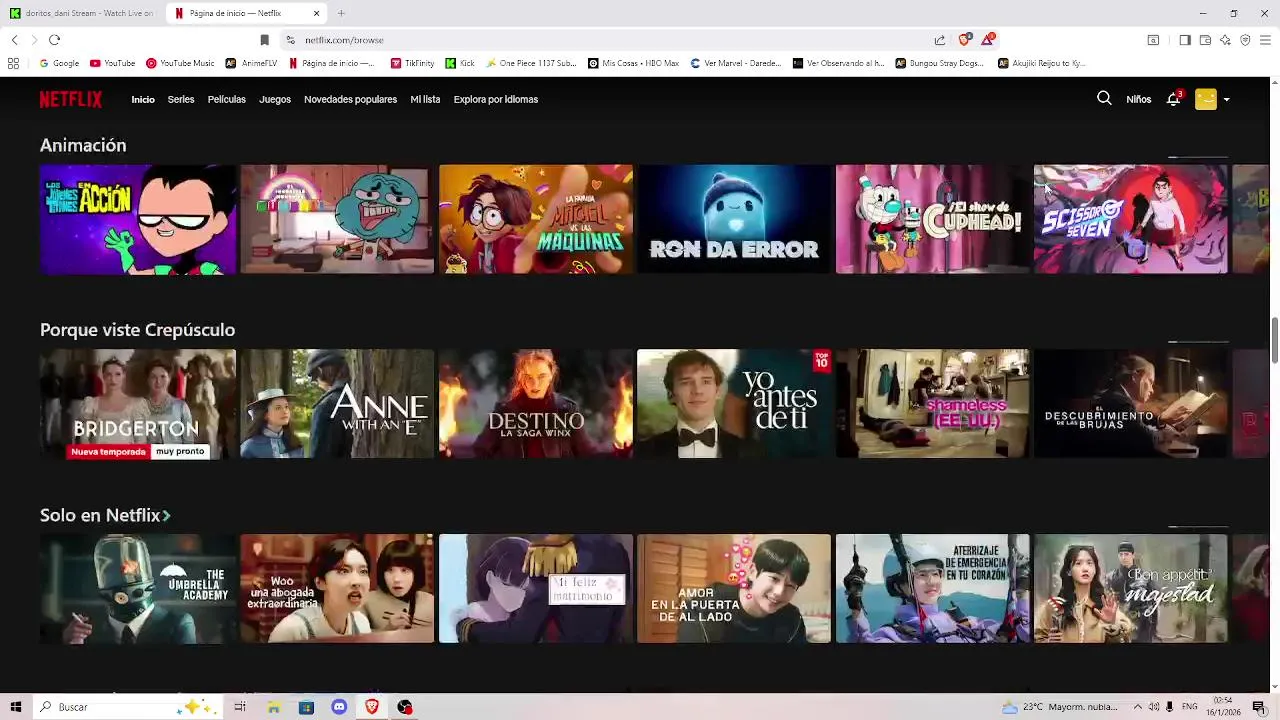The height and width of the screenshot is (720, 1280).
Task: Click the Buscar taskbar search box
Action: (x=127, y=707)
